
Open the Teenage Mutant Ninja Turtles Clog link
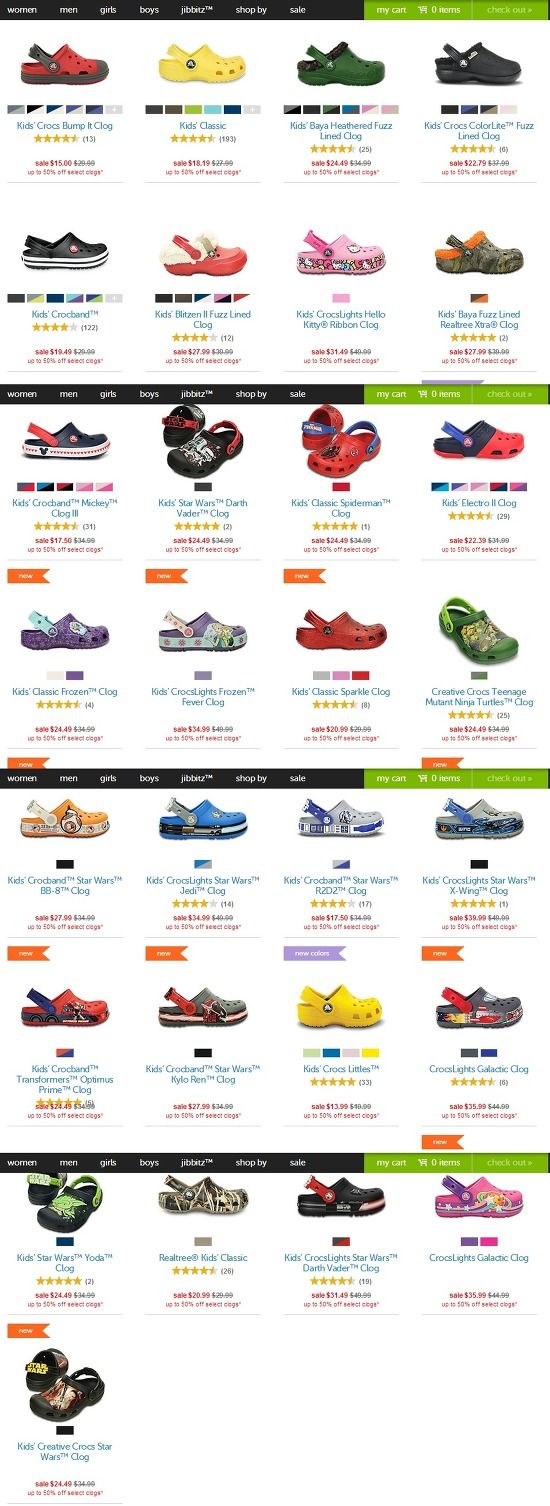(479, 697)
